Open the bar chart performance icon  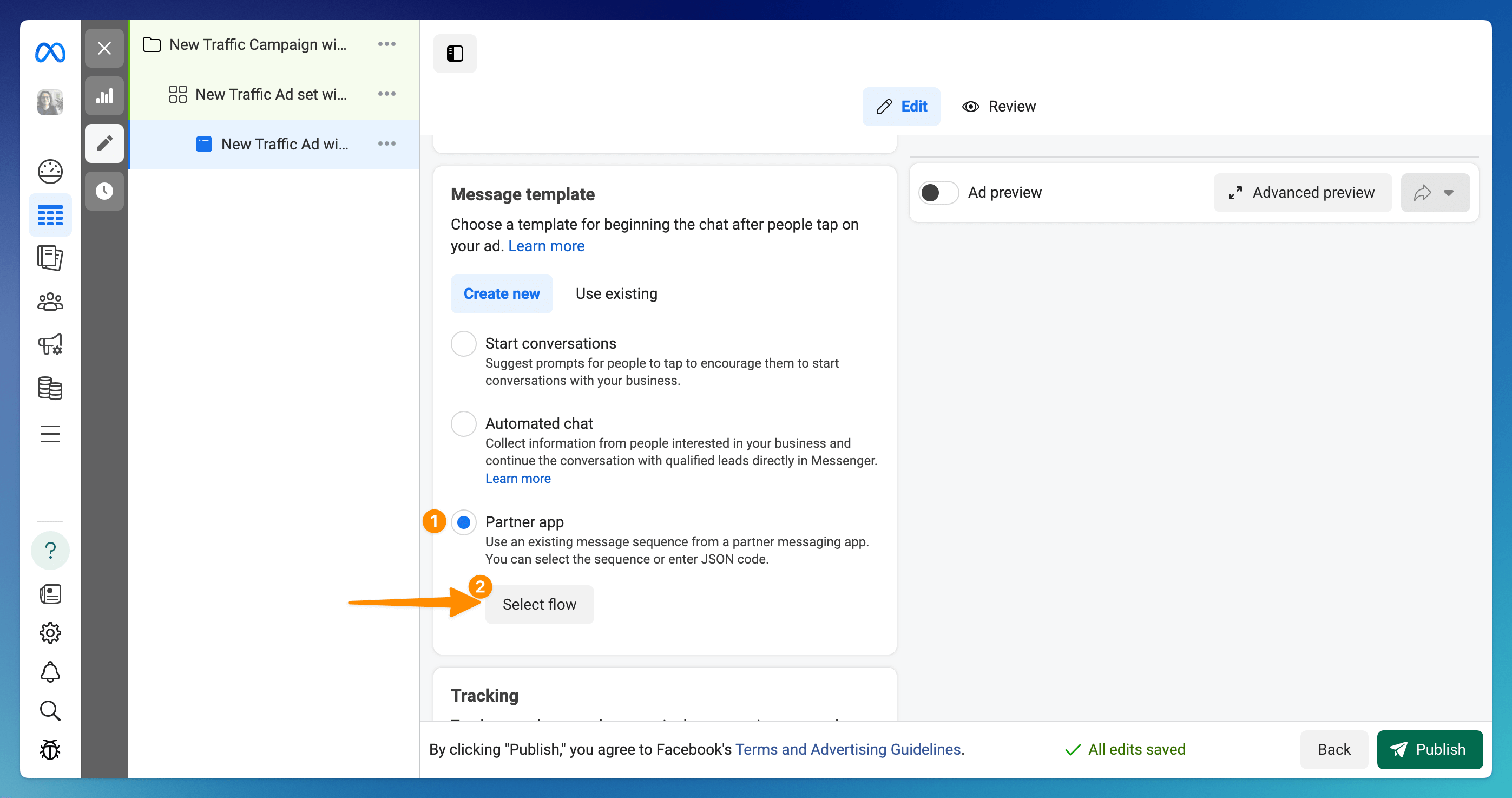click(104, 96)
